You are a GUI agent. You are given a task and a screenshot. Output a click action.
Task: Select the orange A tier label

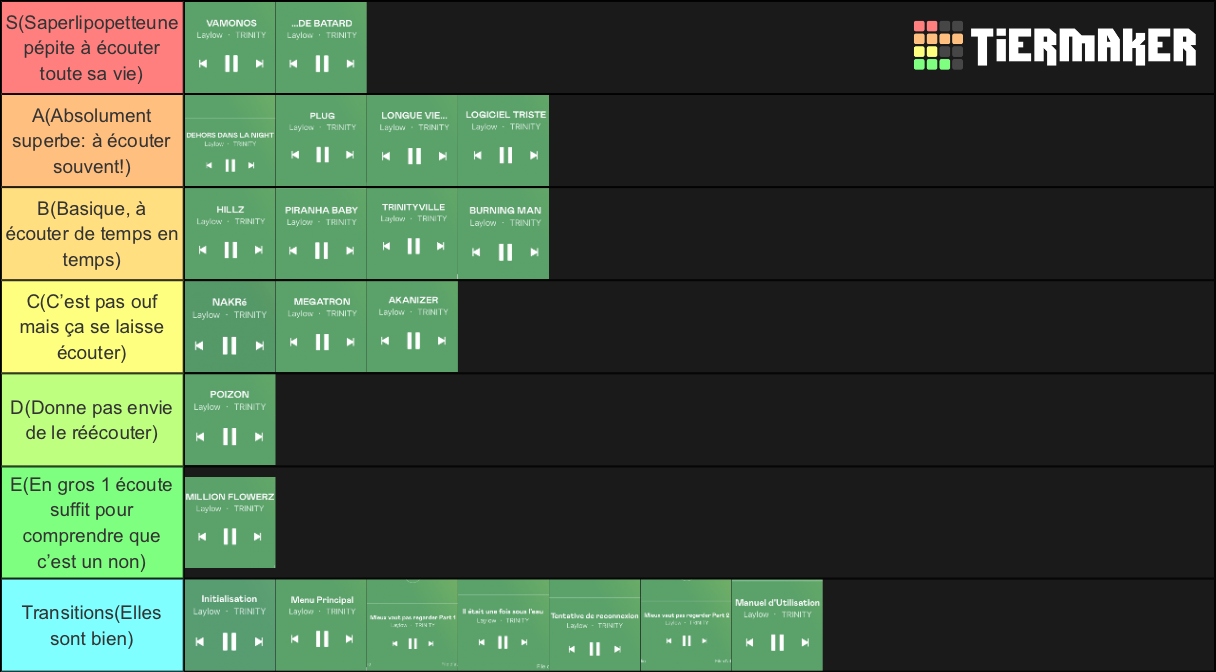[92, 141]
